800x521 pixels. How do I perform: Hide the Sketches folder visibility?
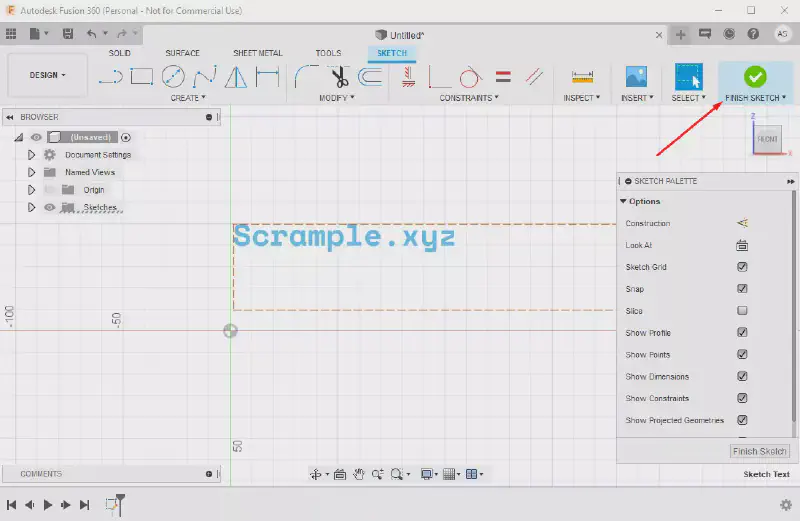(x=49, y=207)
